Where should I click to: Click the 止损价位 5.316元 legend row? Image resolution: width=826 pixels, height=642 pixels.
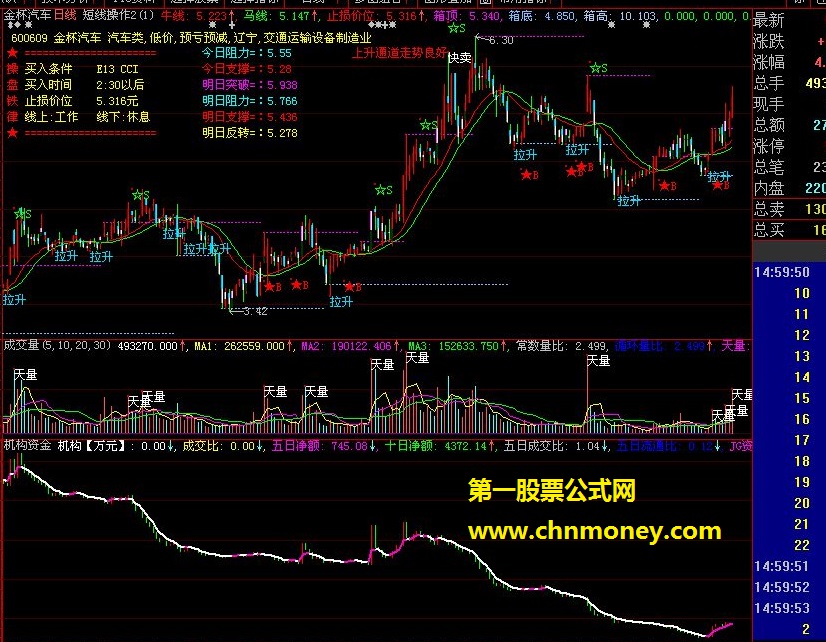pos(81,101)
